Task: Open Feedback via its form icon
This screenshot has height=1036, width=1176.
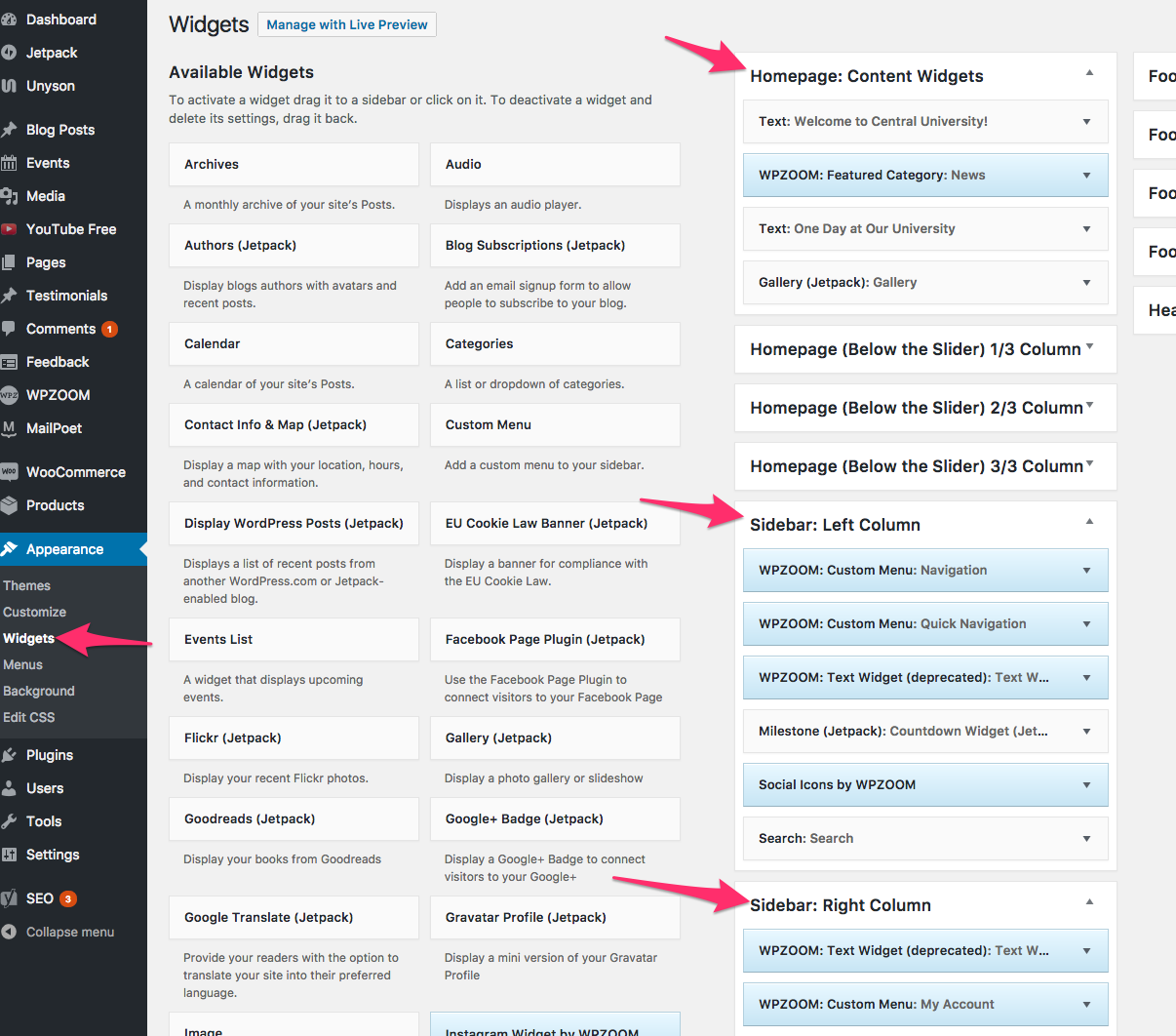Action: [x=9, y=362]
